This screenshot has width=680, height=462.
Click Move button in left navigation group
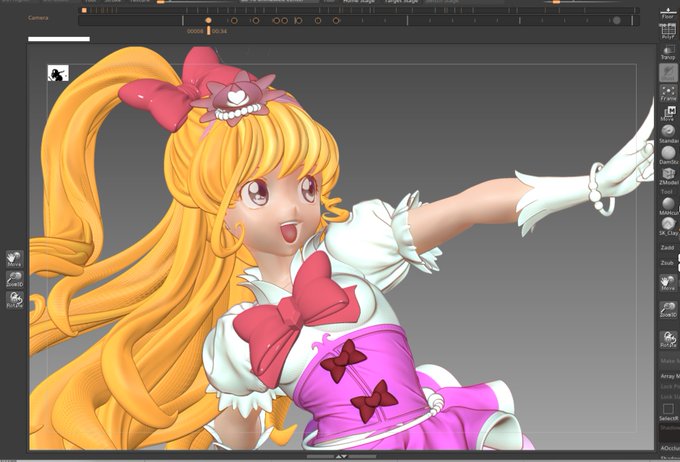(14, 259)
